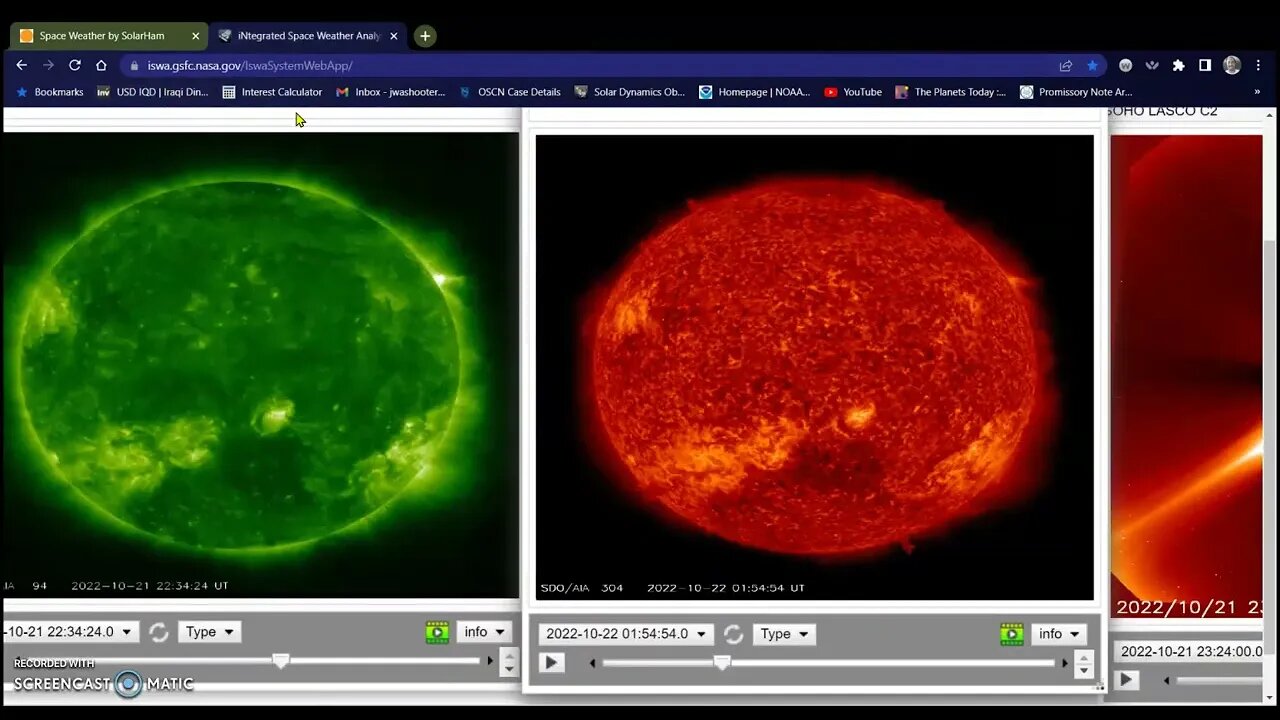Close the Space Weather by SolarHam tab

tap(195, 36)
